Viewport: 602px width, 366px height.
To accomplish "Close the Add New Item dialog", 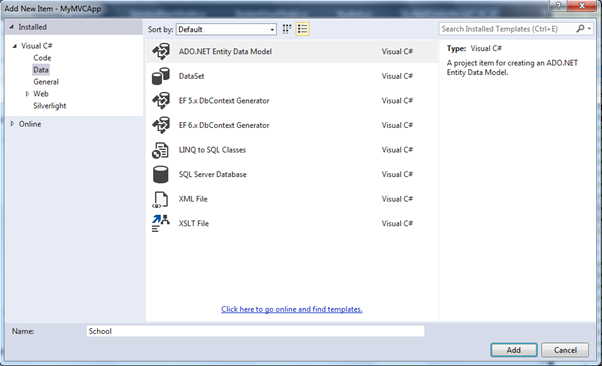I will pyautogui.click(x=582, y=6).
